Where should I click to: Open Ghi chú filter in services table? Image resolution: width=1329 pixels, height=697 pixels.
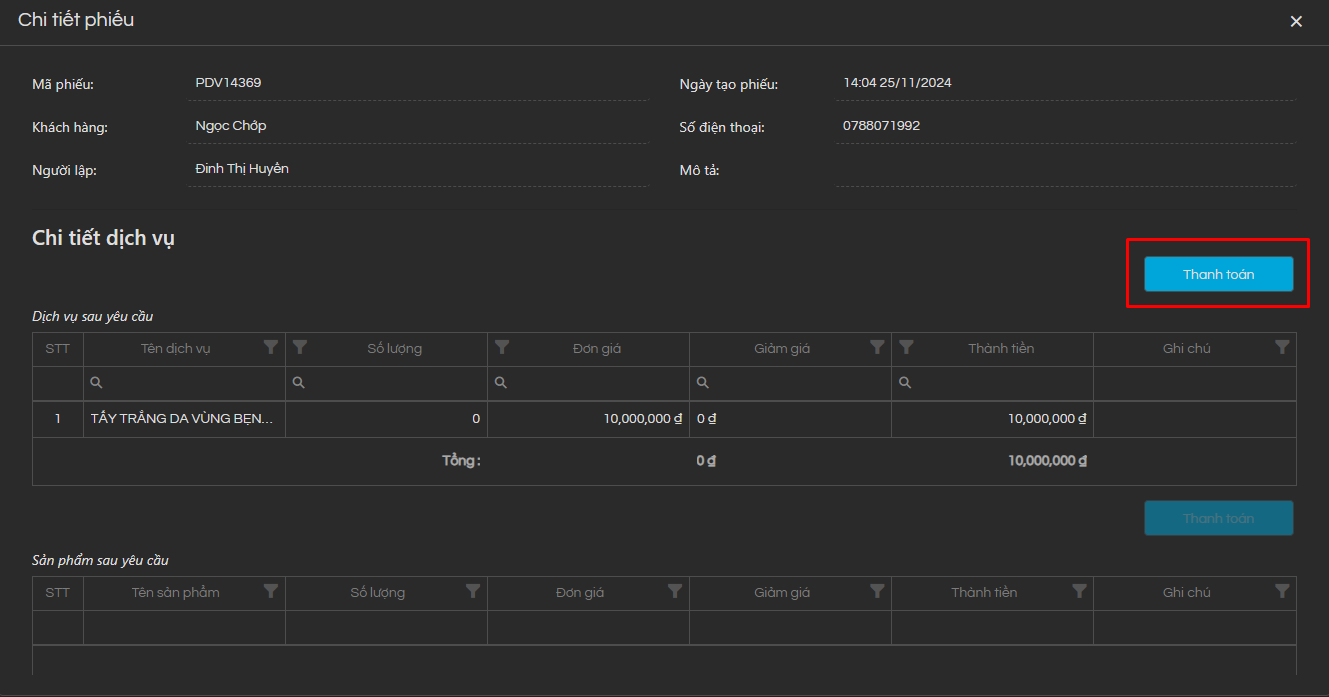click(x=1282, y=347)
